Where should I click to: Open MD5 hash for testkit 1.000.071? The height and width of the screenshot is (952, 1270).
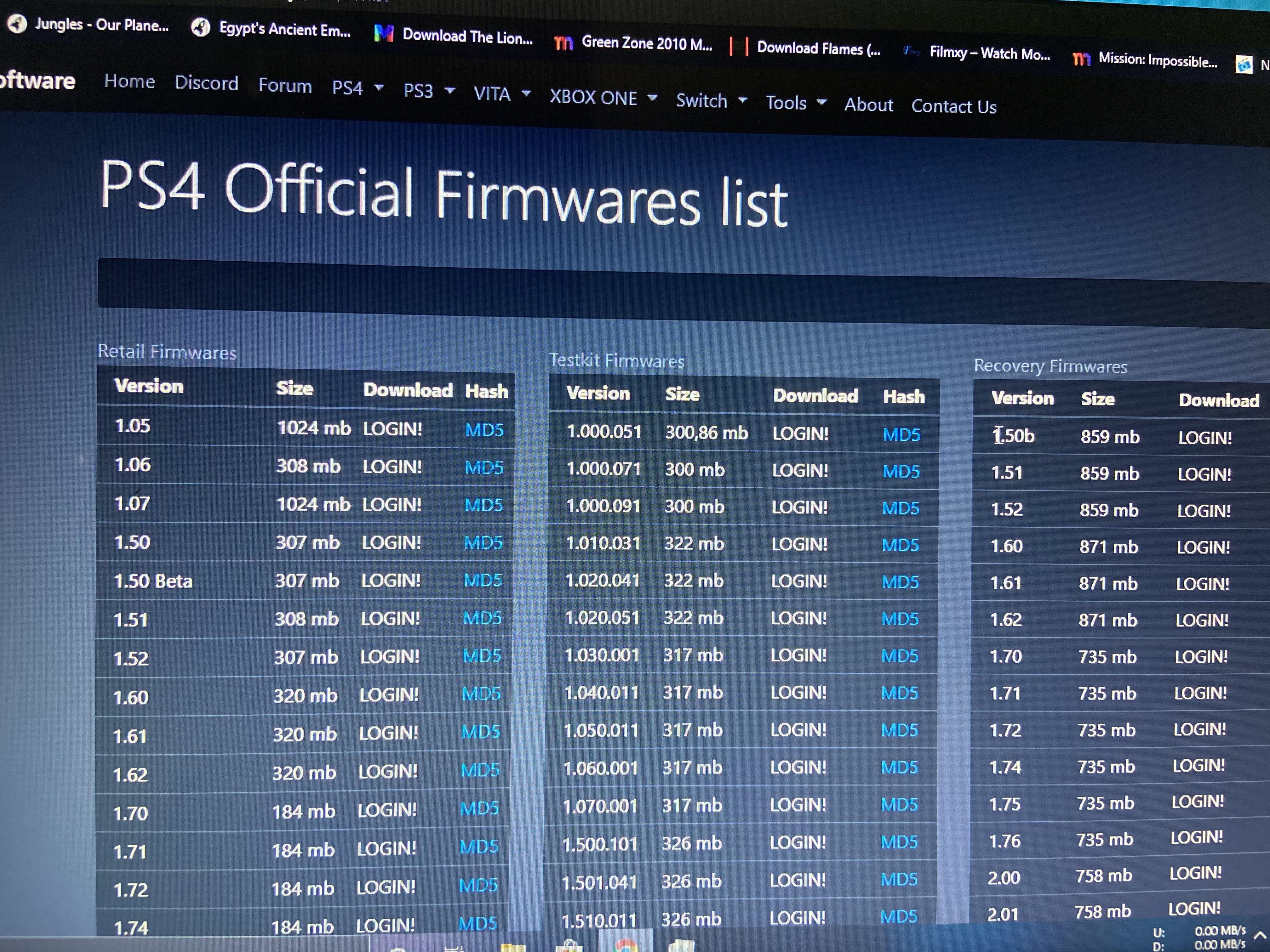901,472
